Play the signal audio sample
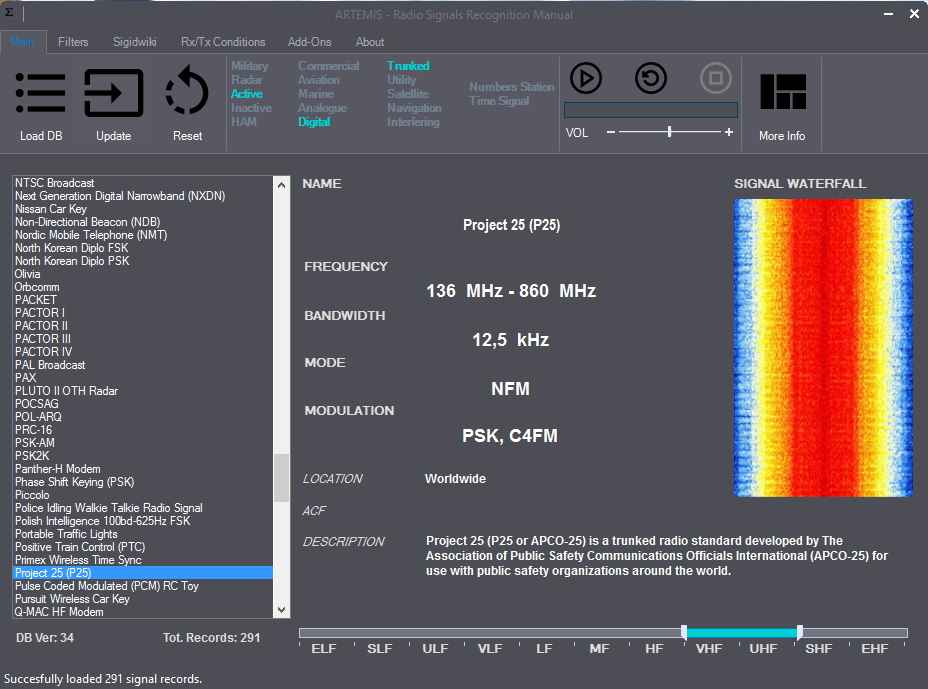Viewport: 928px width, 689px height. (x=586, y=78)
